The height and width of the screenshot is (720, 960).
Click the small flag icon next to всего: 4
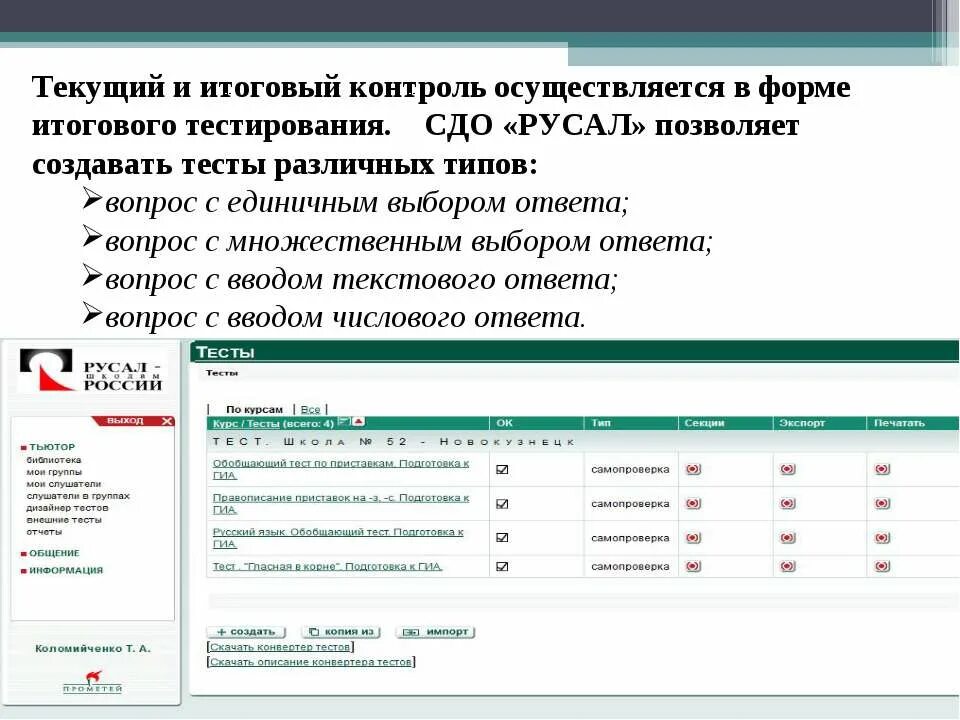tap(343, 421)
